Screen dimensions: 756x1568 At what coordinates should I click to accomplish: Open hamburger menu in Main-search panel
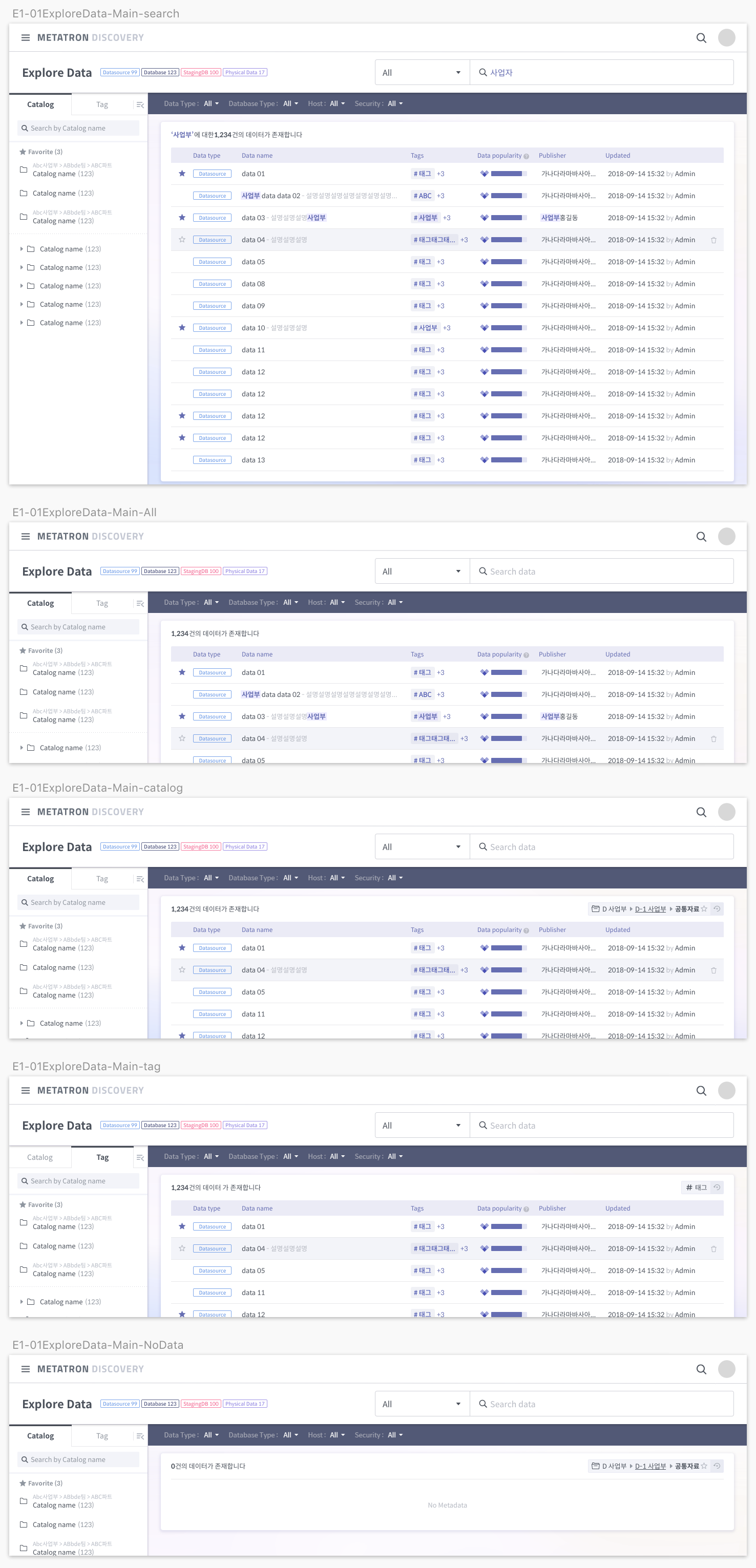(26, 38)
